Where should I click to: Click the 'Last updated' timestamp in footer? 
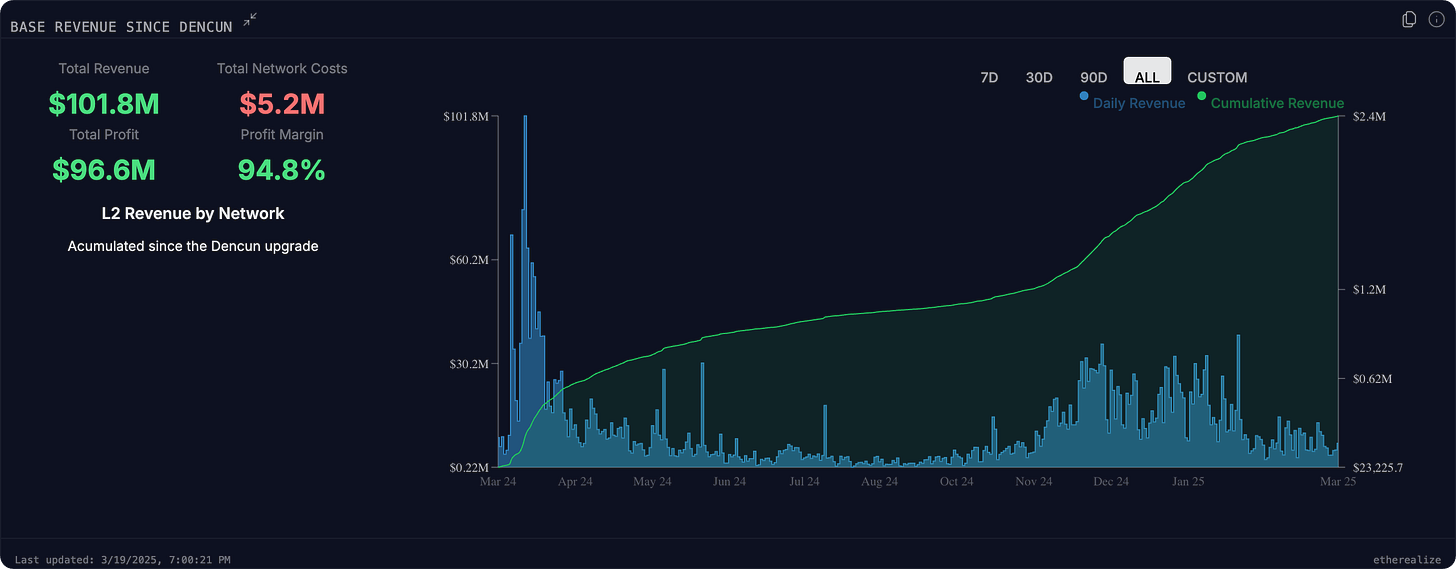(124, 560)
